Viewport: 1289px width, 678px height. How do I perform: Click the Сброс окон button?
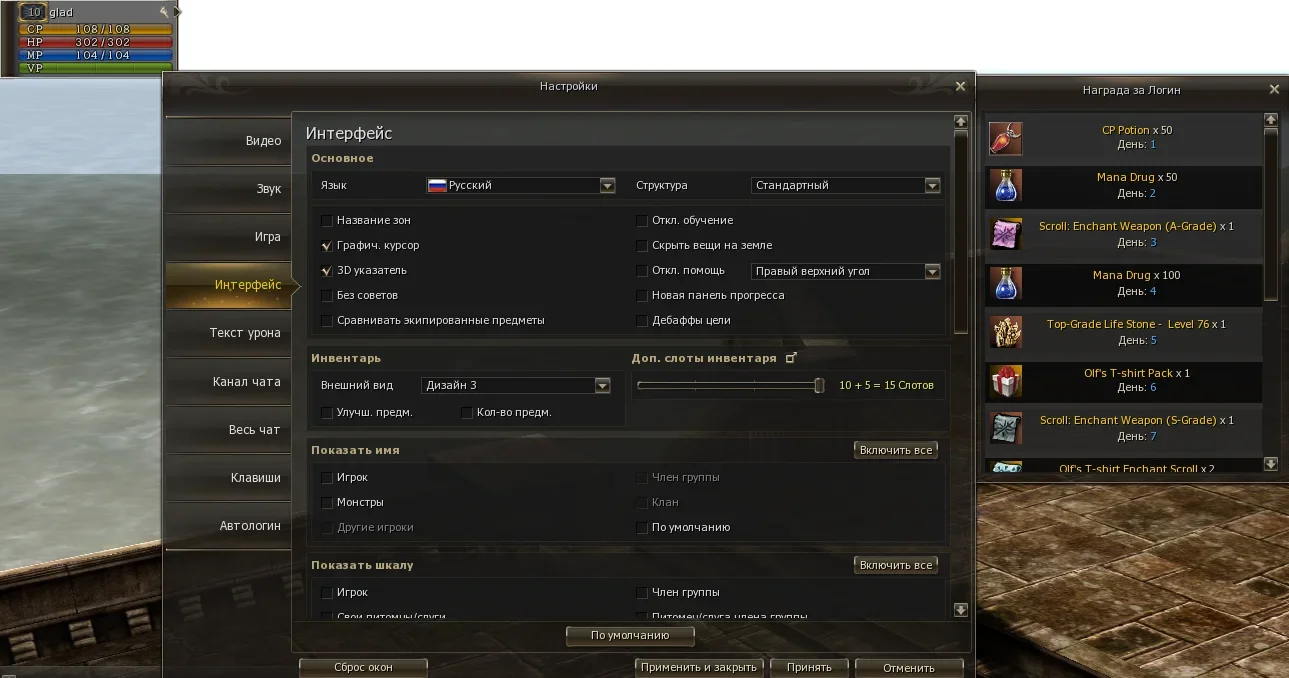click(363, 667)
